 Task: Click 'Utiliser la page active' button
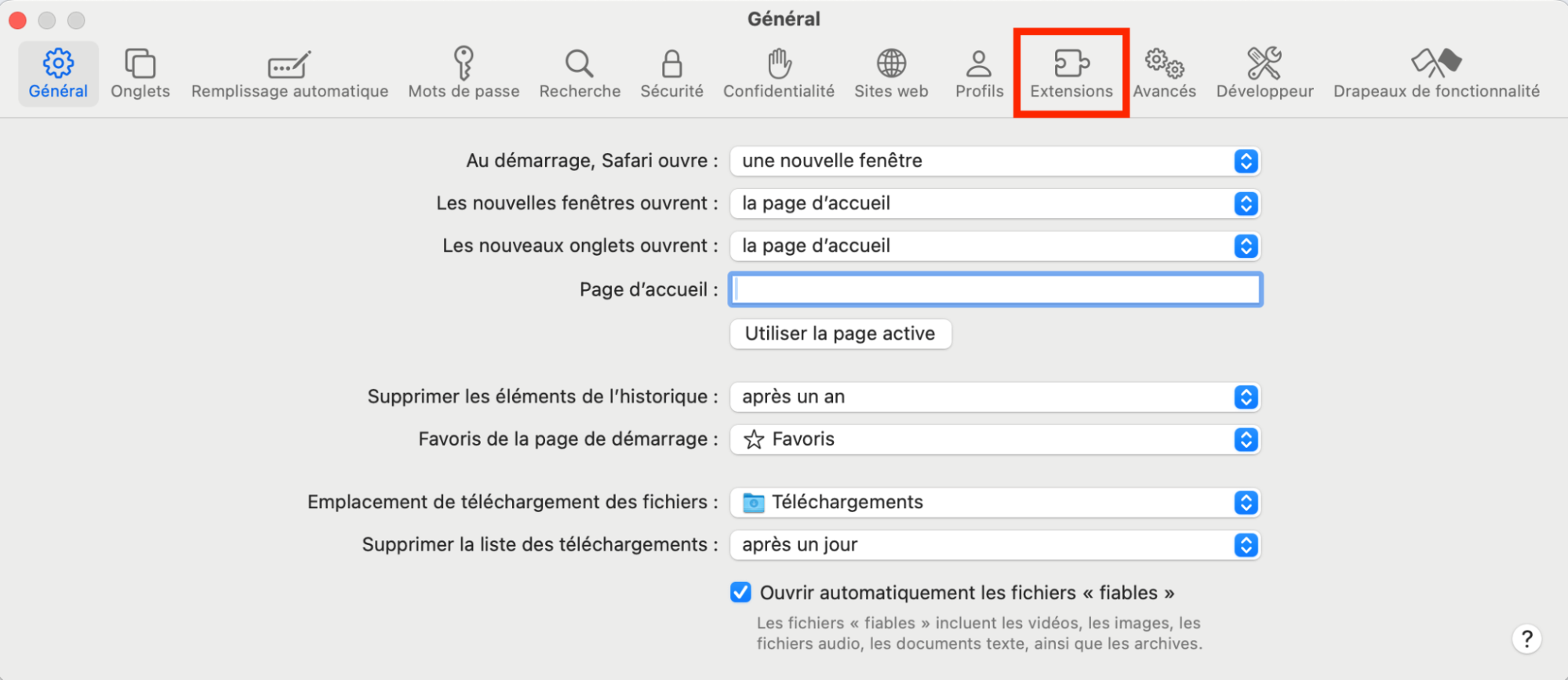840,333
